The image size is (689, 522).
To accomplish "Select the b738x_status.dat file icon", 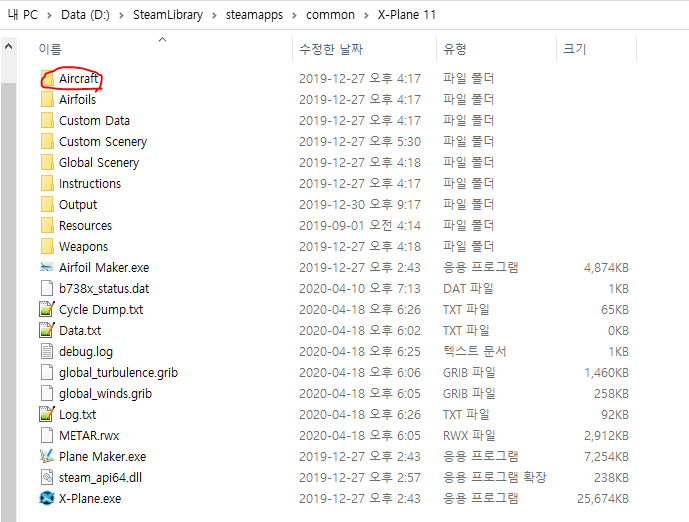I will click(x=47, y=289).
